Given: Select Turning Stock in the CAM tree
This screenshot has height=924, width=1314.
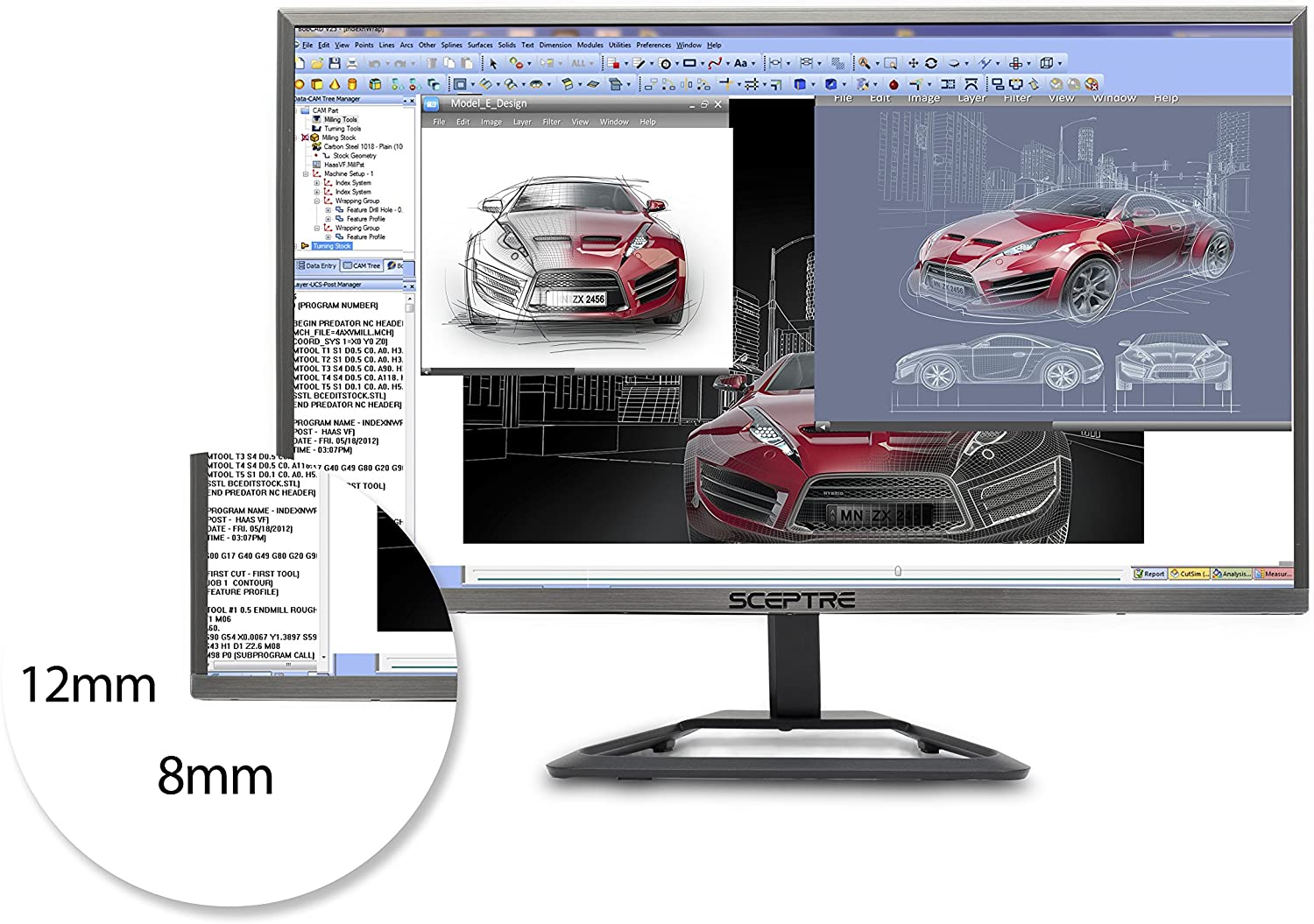Looking at the screenshot, I should tap(331, 246).
